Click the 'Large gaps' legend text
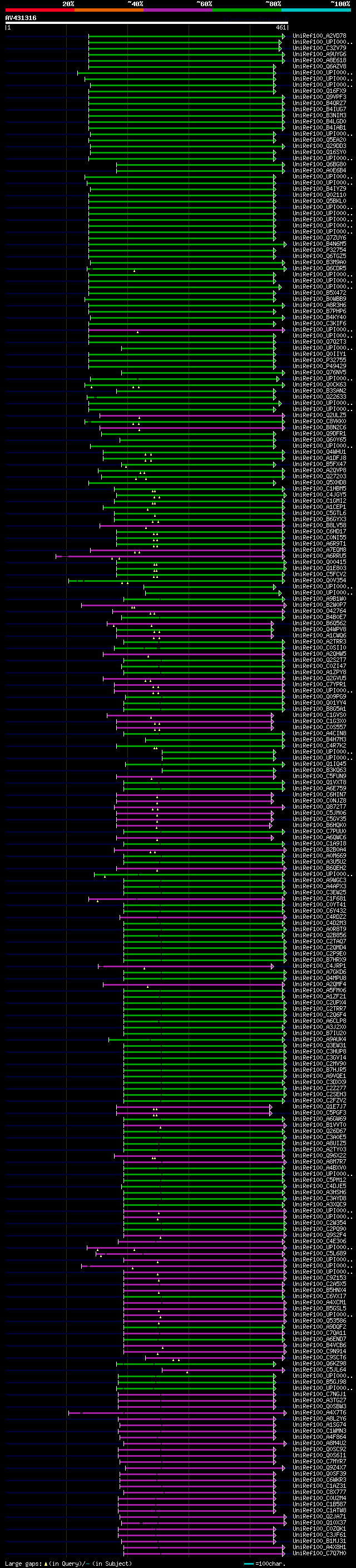 [x=24, y=1563]
